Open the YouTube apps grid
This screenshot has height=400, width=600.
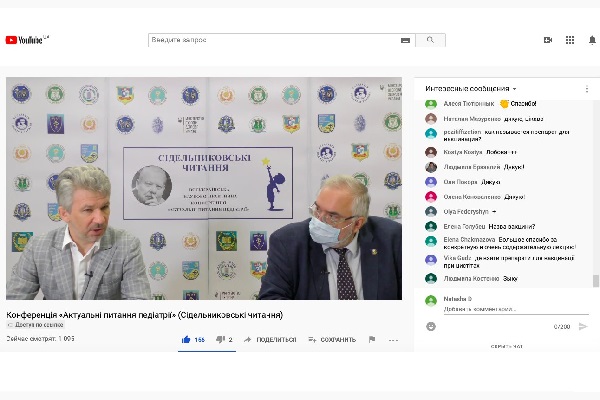coord(570,40)
